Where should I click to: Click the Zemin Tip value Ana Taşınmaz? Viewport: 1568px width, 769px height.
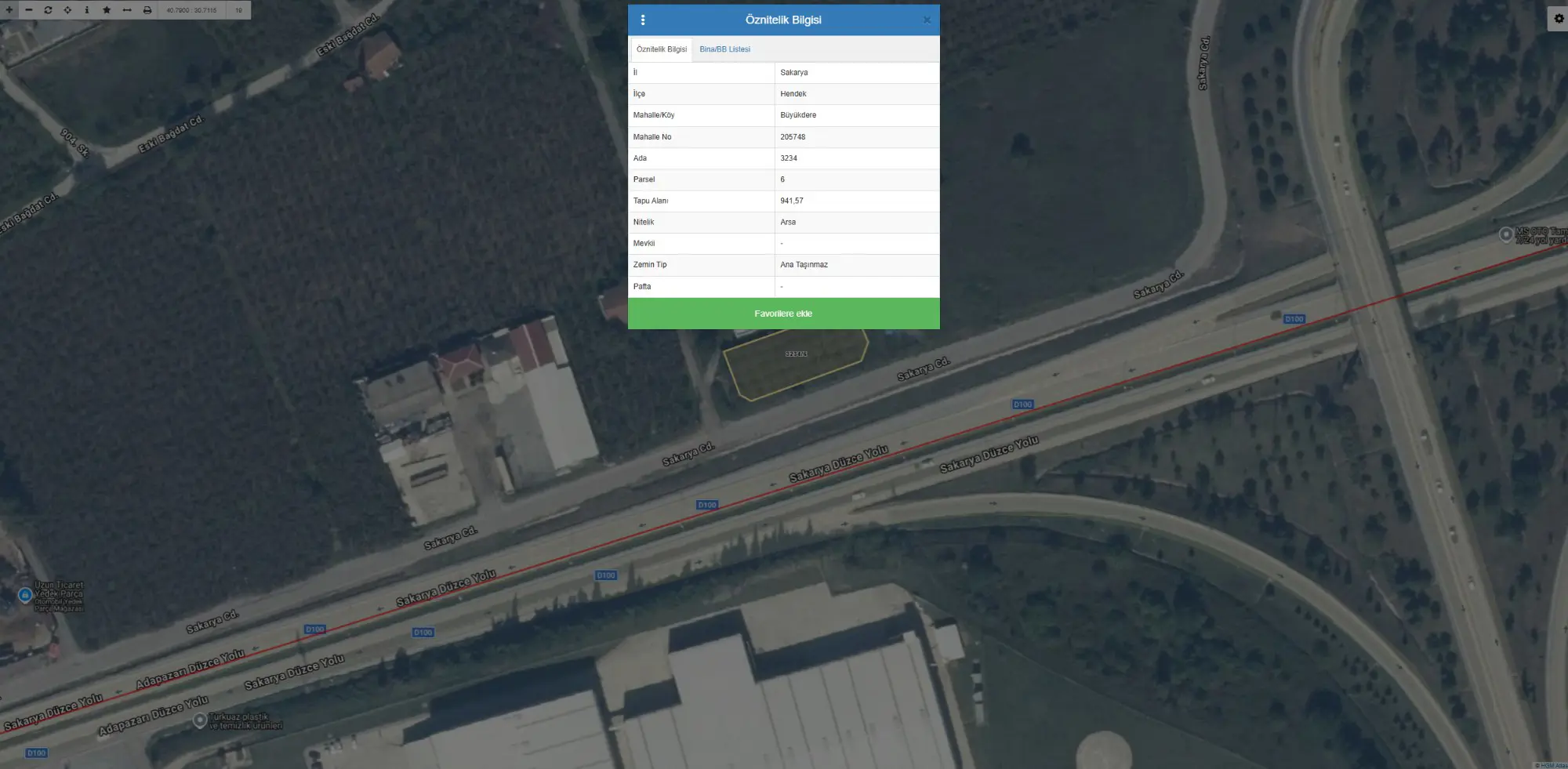pos(804,265)
